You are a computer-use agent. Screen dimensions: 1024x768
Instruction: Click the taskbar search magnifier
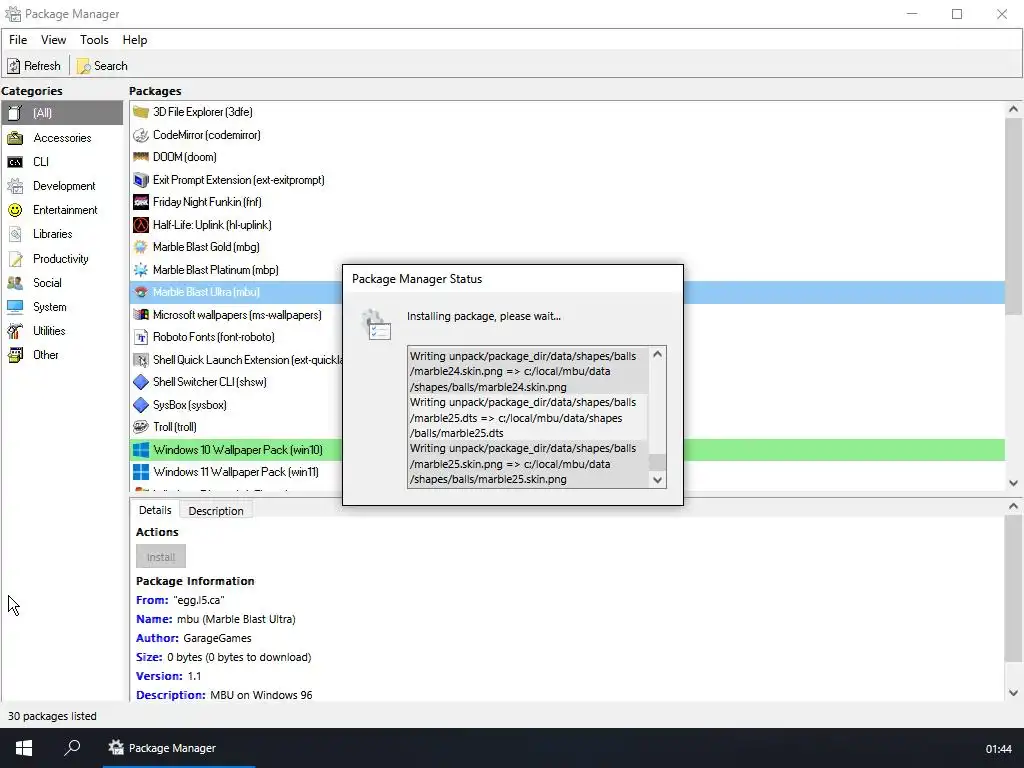pos(72,747)
